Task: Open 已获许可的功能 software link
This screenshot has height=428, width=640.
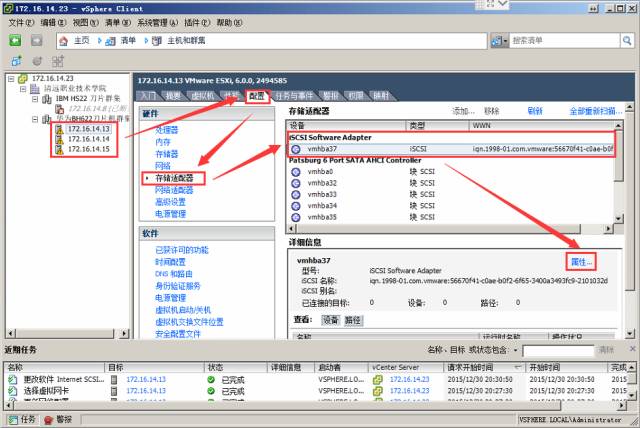Action: coord(182,250)
